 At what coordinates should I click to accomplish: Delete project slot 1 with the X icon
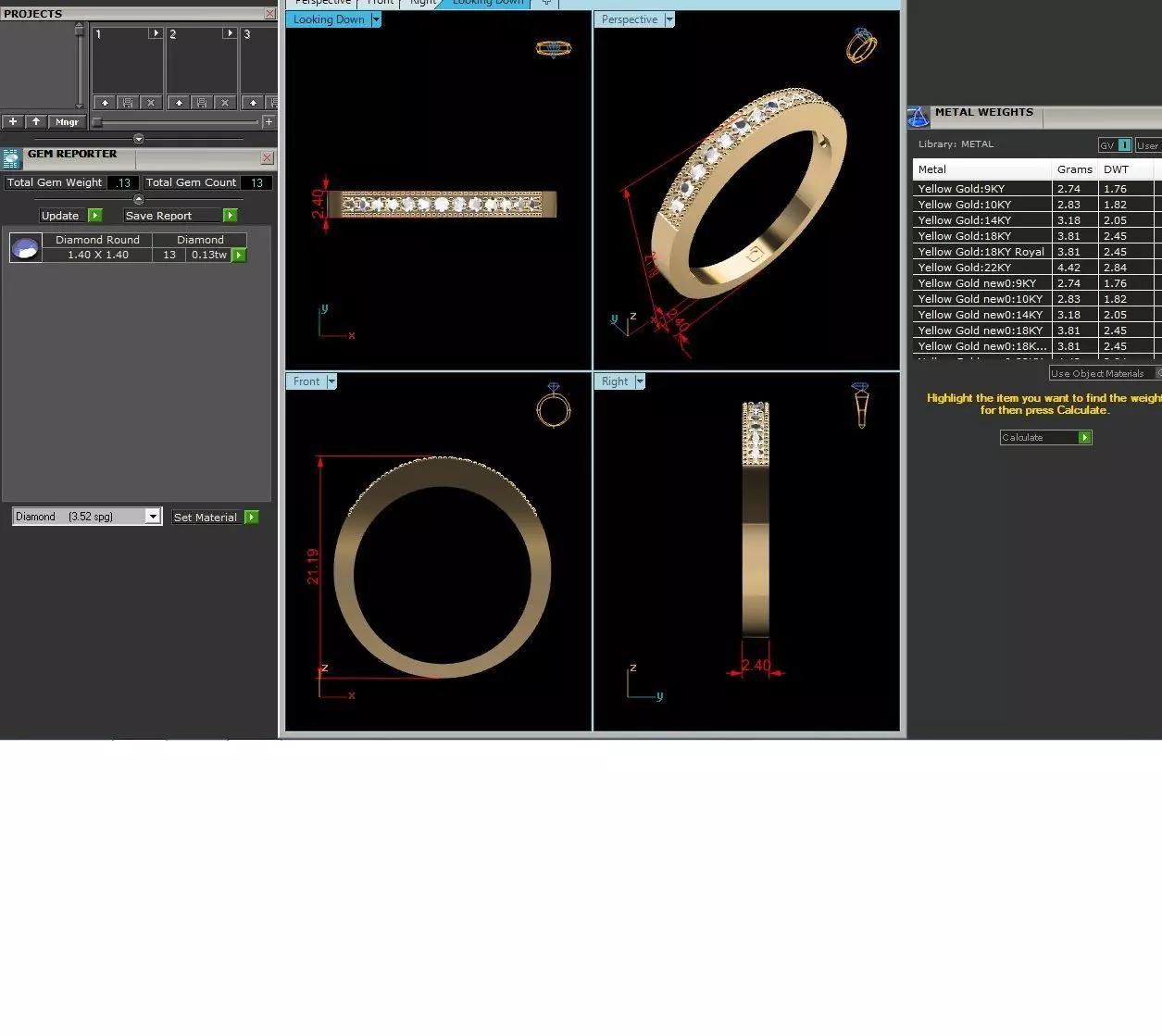pyautogui.click(x=151, y=103)
